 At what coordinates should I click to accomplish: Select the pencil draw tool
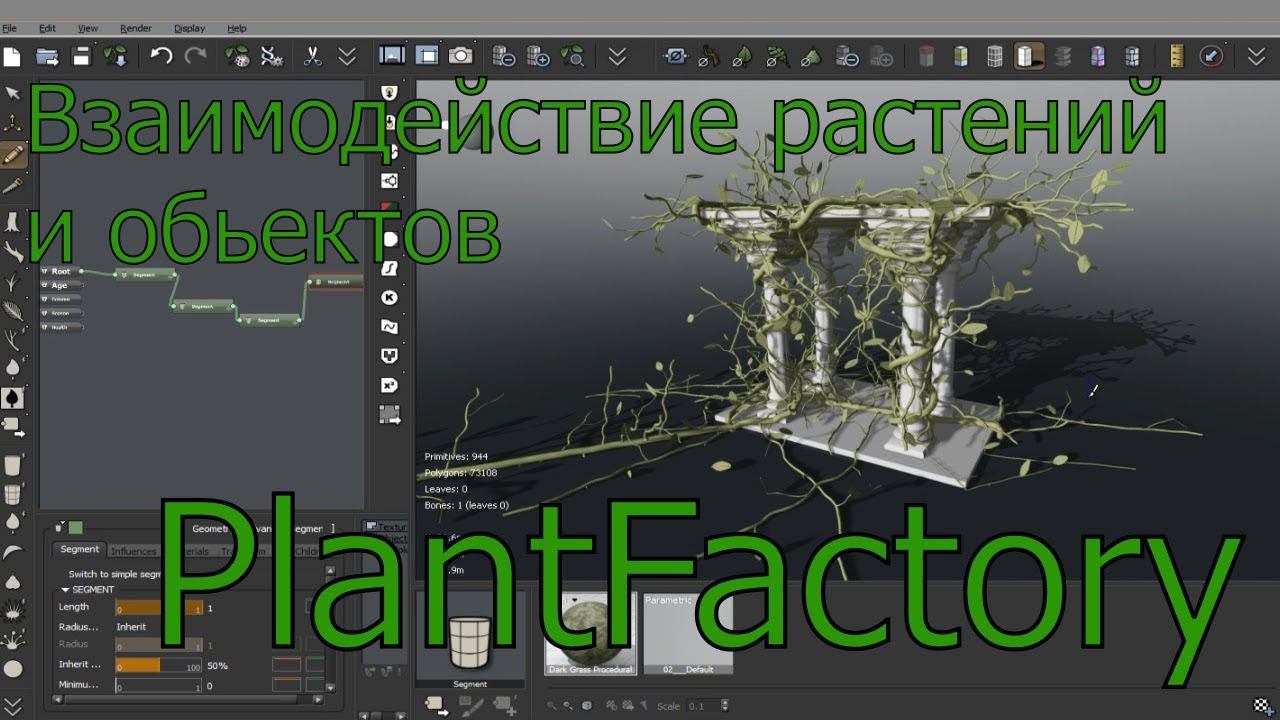click(x=13, y=155)
